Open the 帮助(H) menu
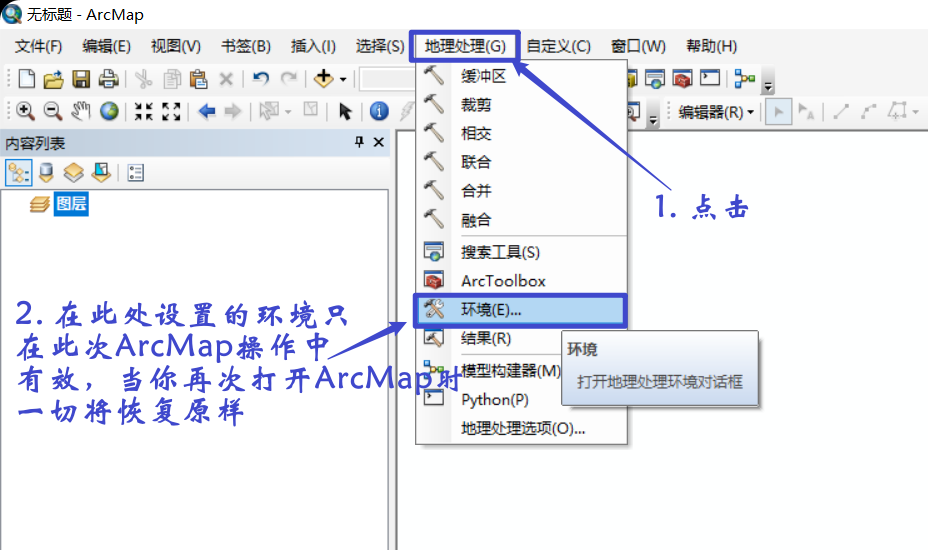This screenshot has width=928, height=550. pyautogui.click(x=711, y=46)
